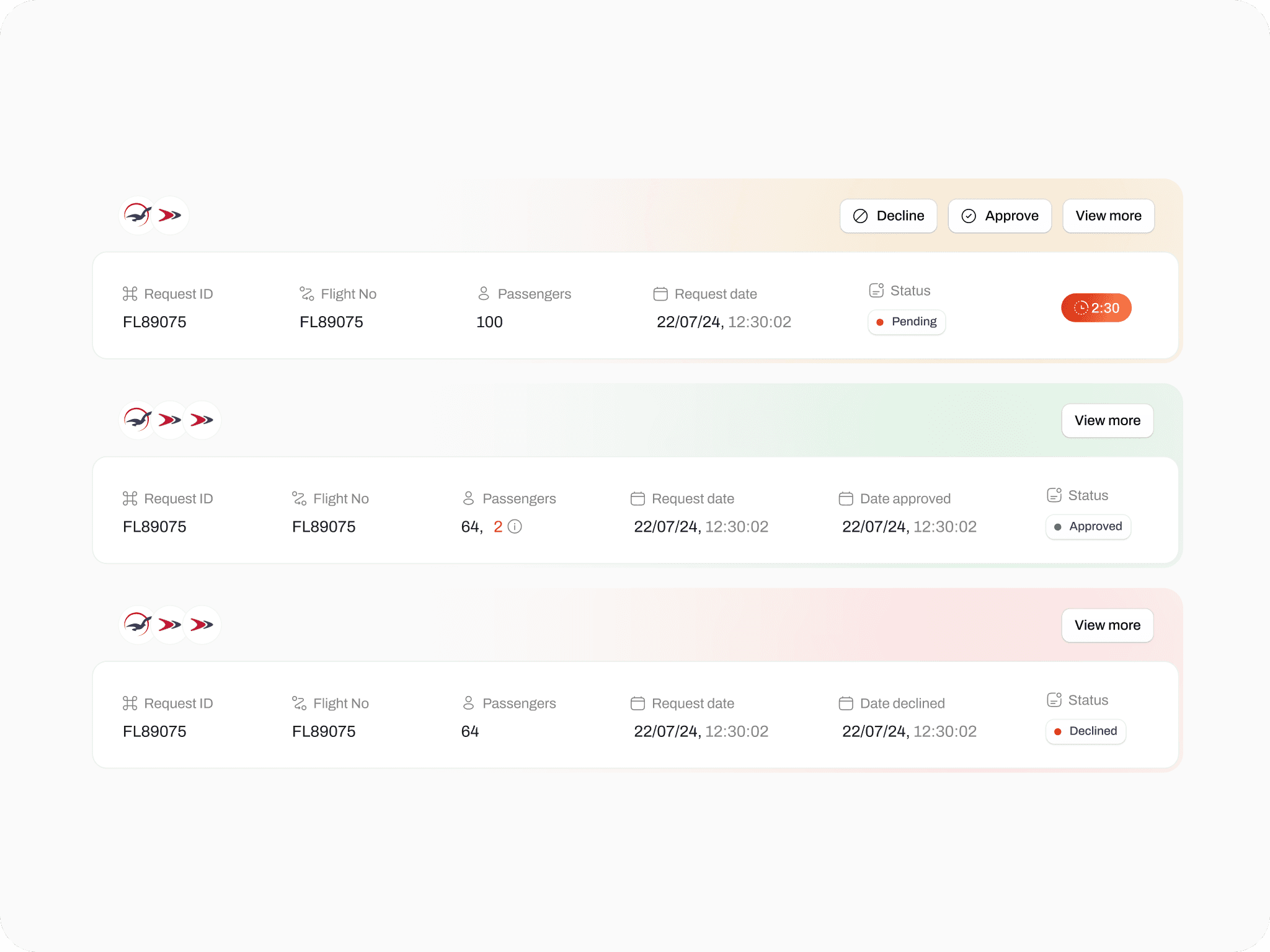Click the Approved status badge
Screen dimensions: 1270x952
1088,527
